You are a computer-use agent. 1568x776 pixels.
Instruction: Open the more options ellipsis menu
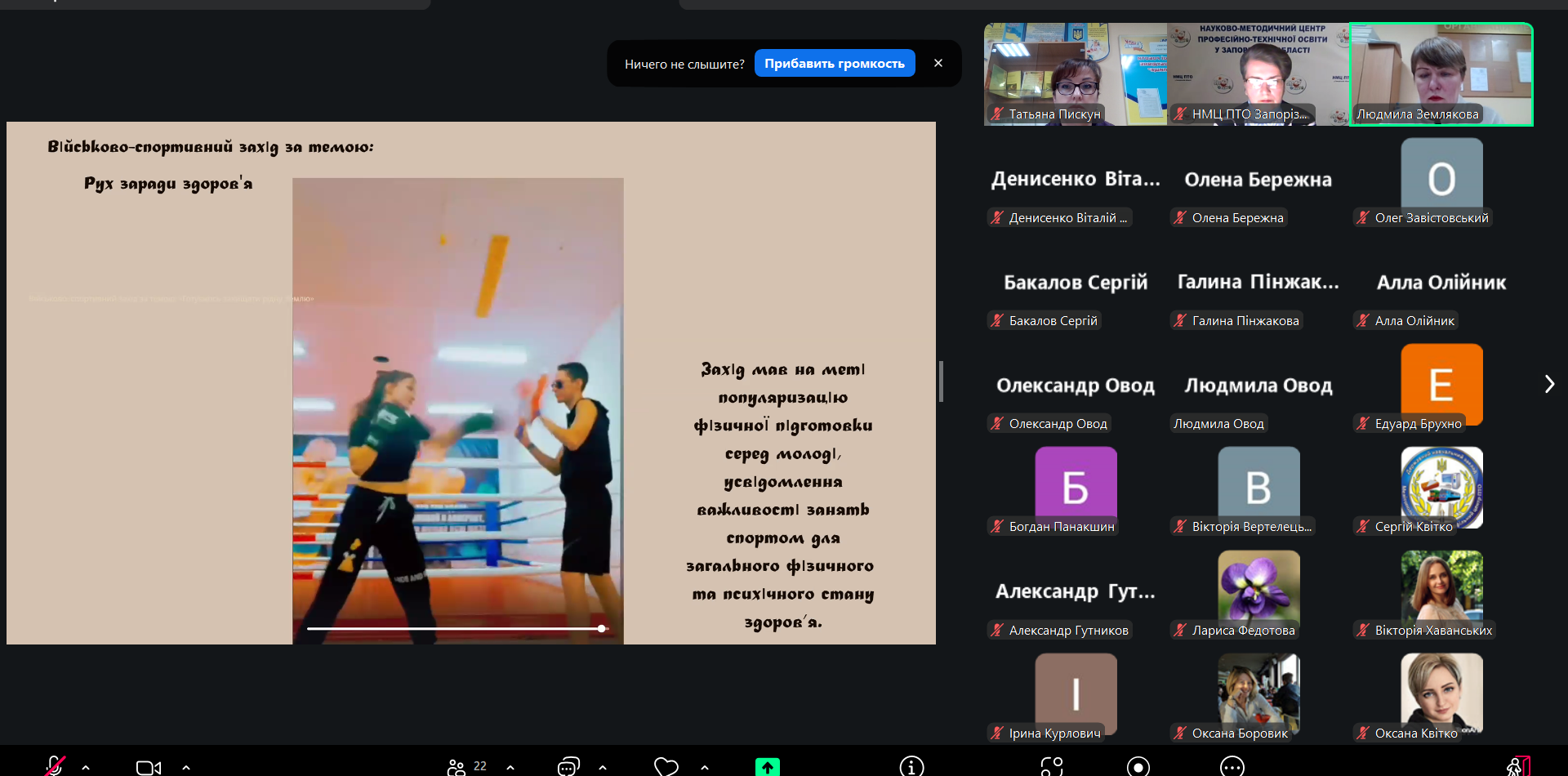pos(1232,766)
